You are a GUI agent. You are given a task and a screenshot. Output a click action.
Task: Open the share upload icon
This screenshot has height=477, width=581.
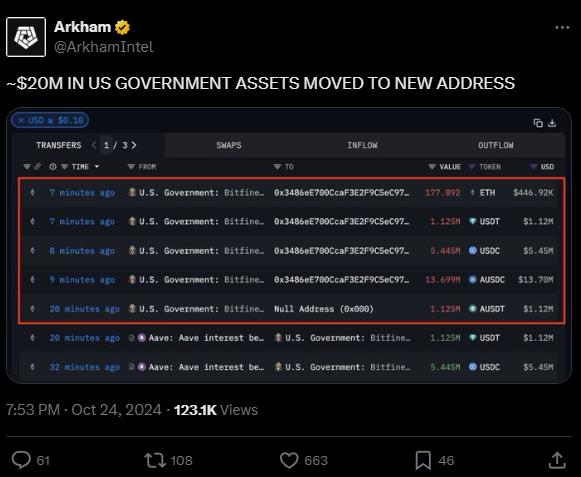coord(557,460)
